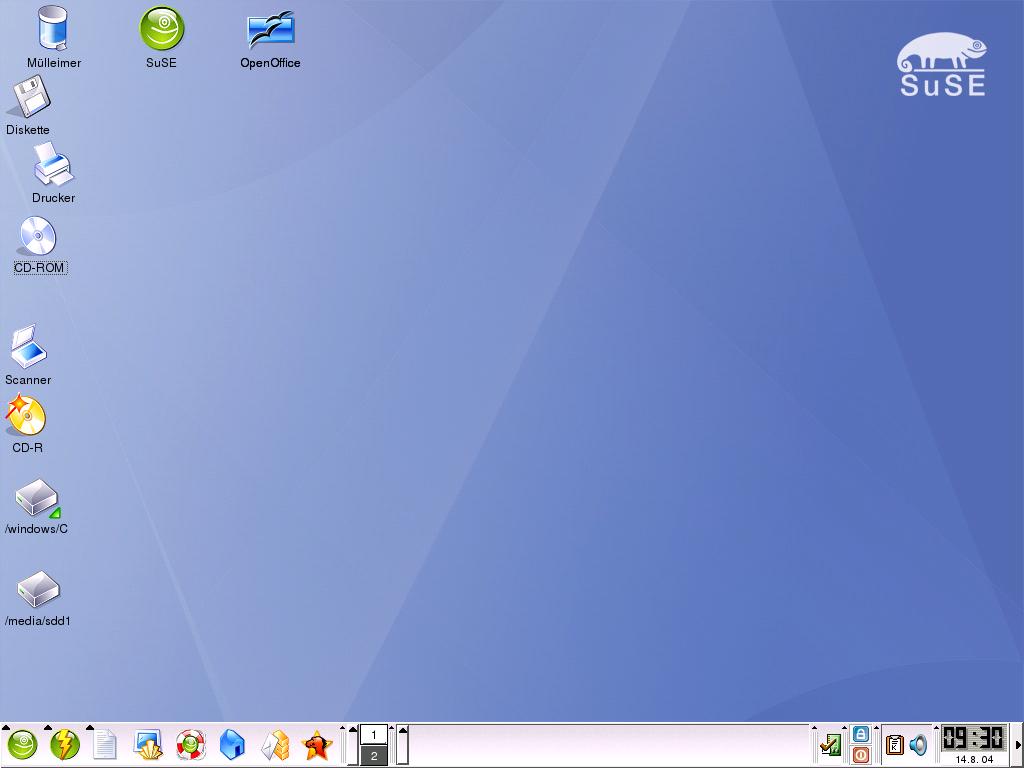This screenshot has width=1024, height=768.
Task: Click the CD-R burner icon
Action: click(26, 416)
